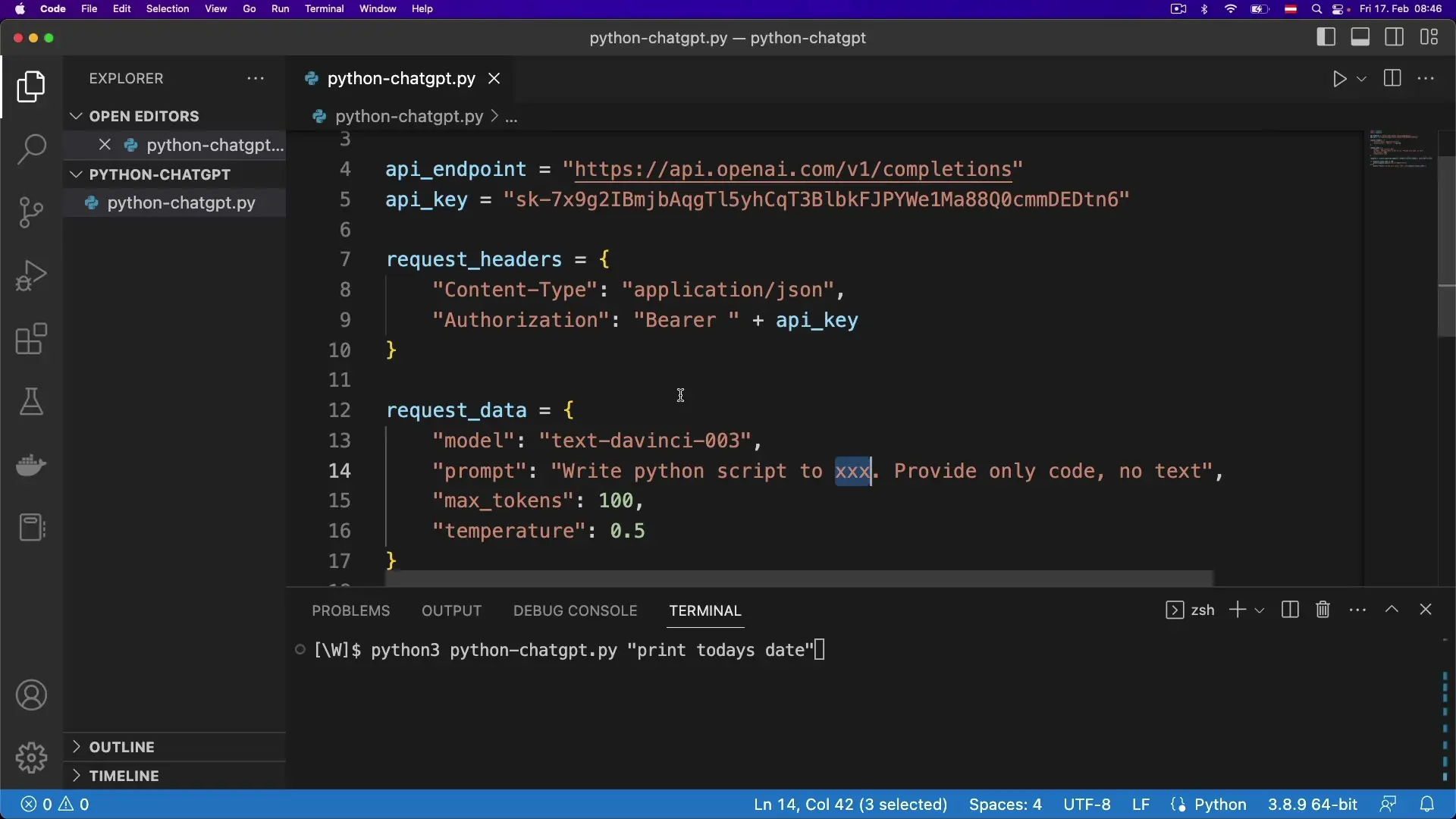This screenshot has height=819, width=1456.
Task: Toggle Primary Side Bar layout button
Action: click(1326, 37)
